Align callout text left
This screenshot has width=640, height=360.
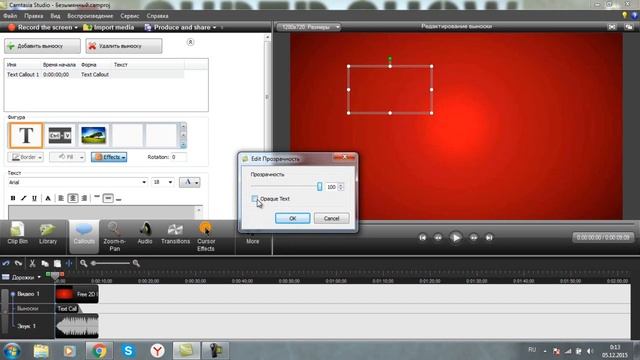[61, 198]
